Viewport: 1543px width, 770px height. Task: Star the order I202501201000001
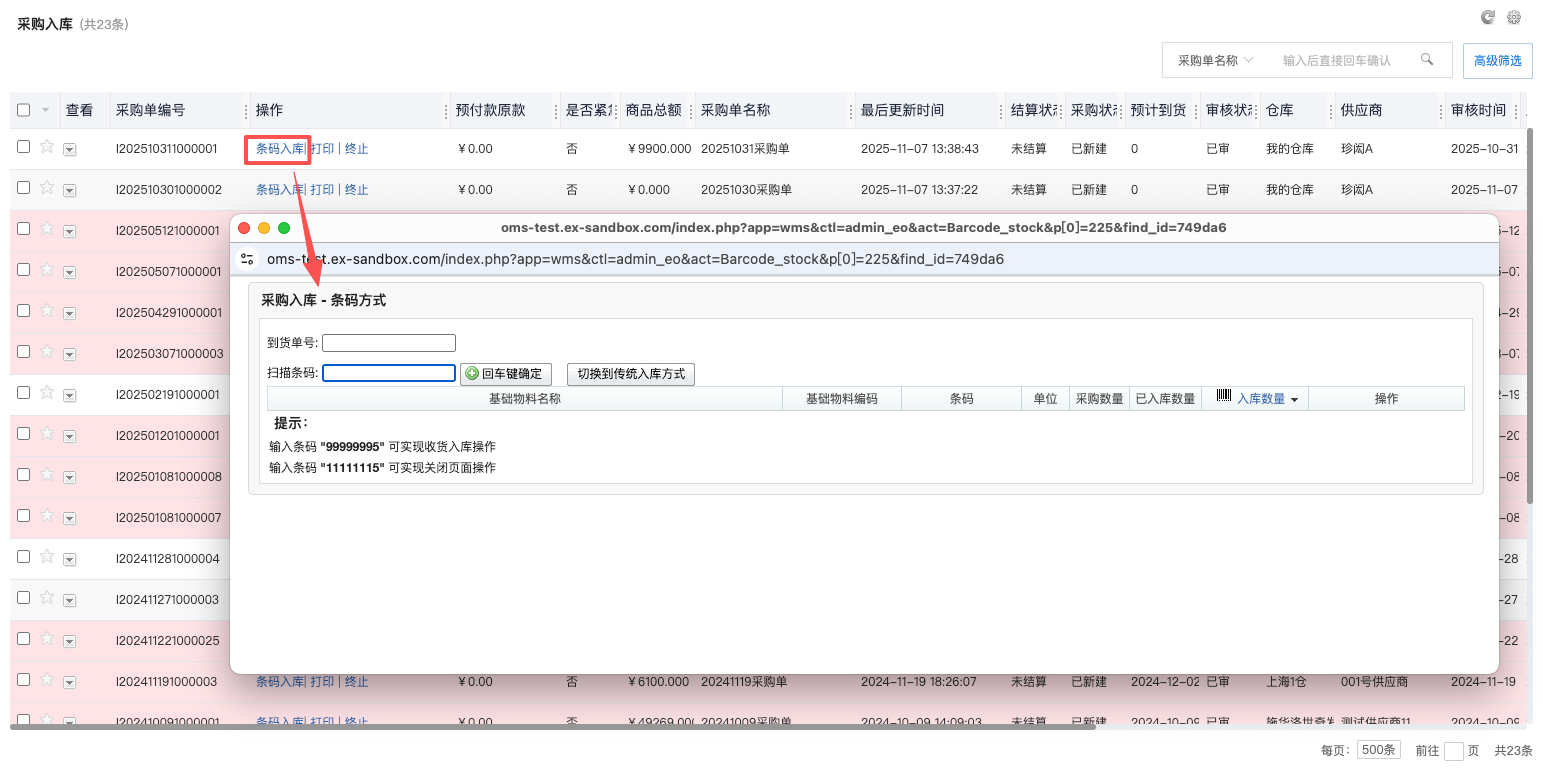click(x=46, y=435)
